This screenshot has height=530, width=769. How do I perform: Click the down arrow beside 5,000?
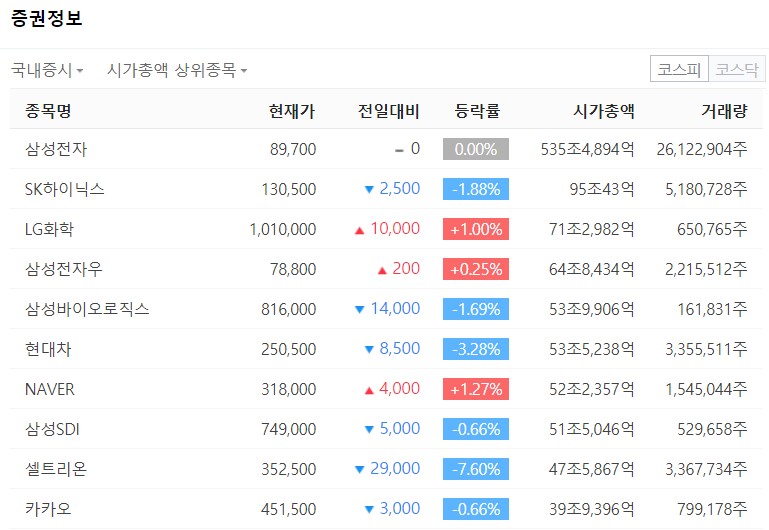pos(369,429)
